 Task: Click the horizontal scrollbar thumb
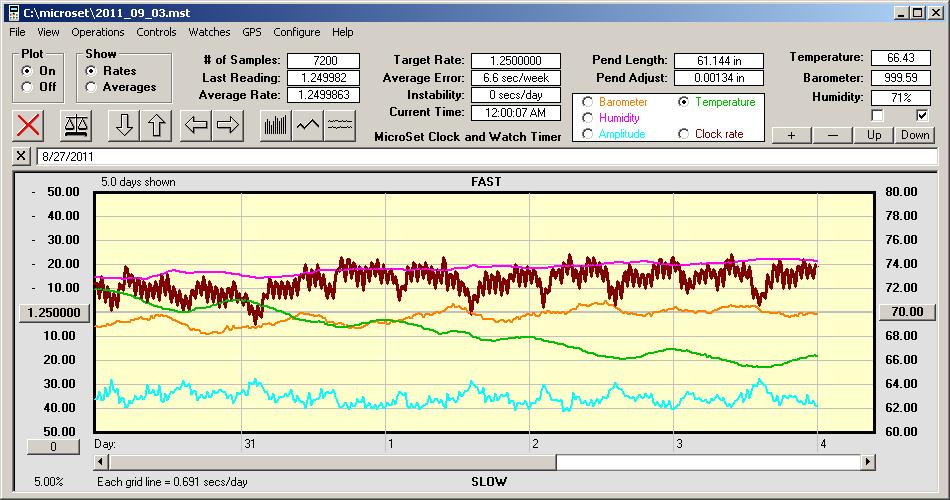(x=332, y=462)
